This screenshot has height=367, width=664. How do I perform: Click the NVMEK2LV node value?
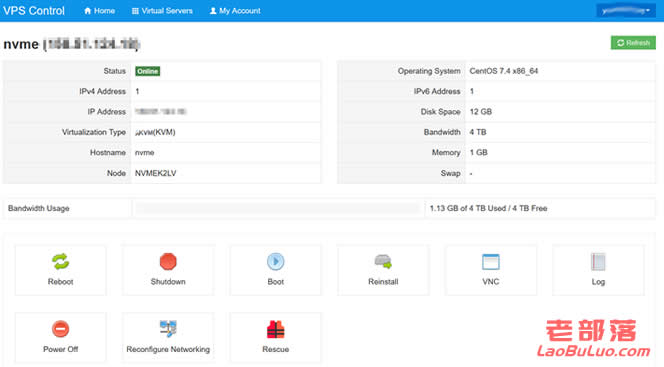(x=155, y=173)
